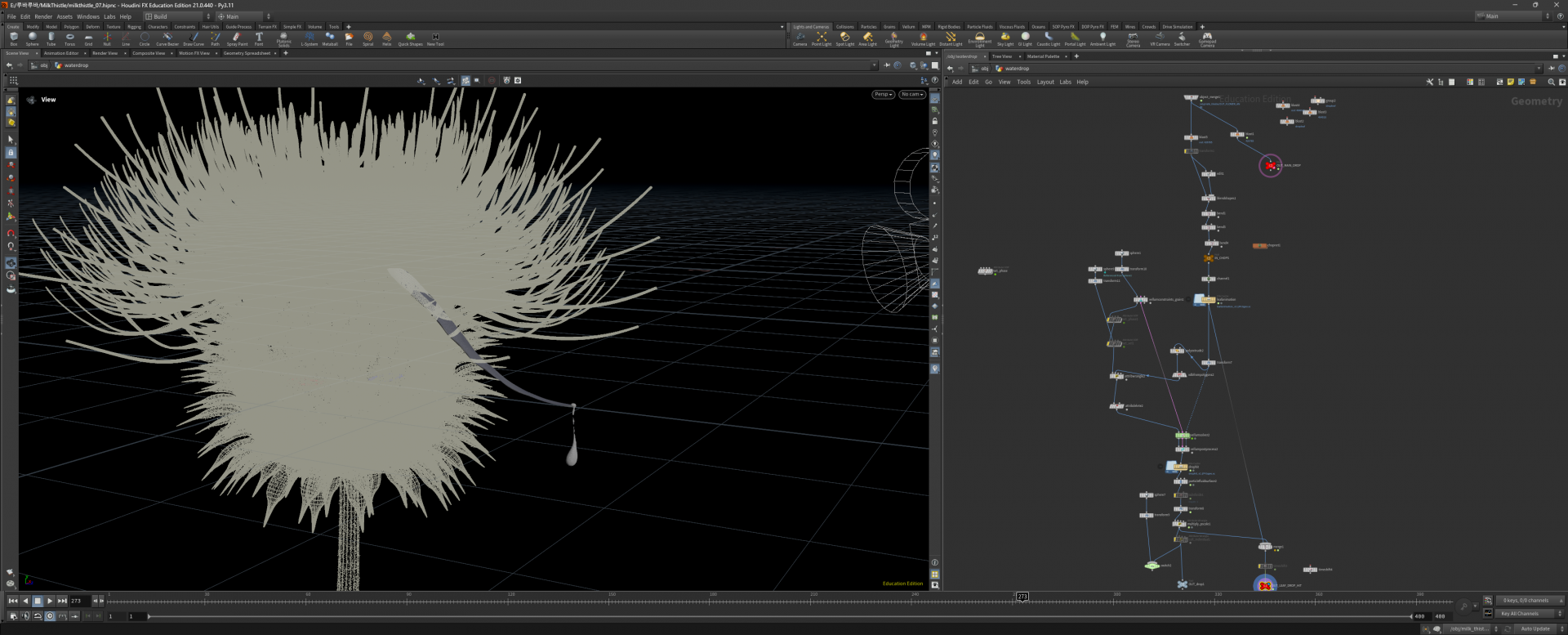The width and height of the screenshot is (1568, 635).
Task: Expand the Build desktop dropdown
Action: coord(177,16)
